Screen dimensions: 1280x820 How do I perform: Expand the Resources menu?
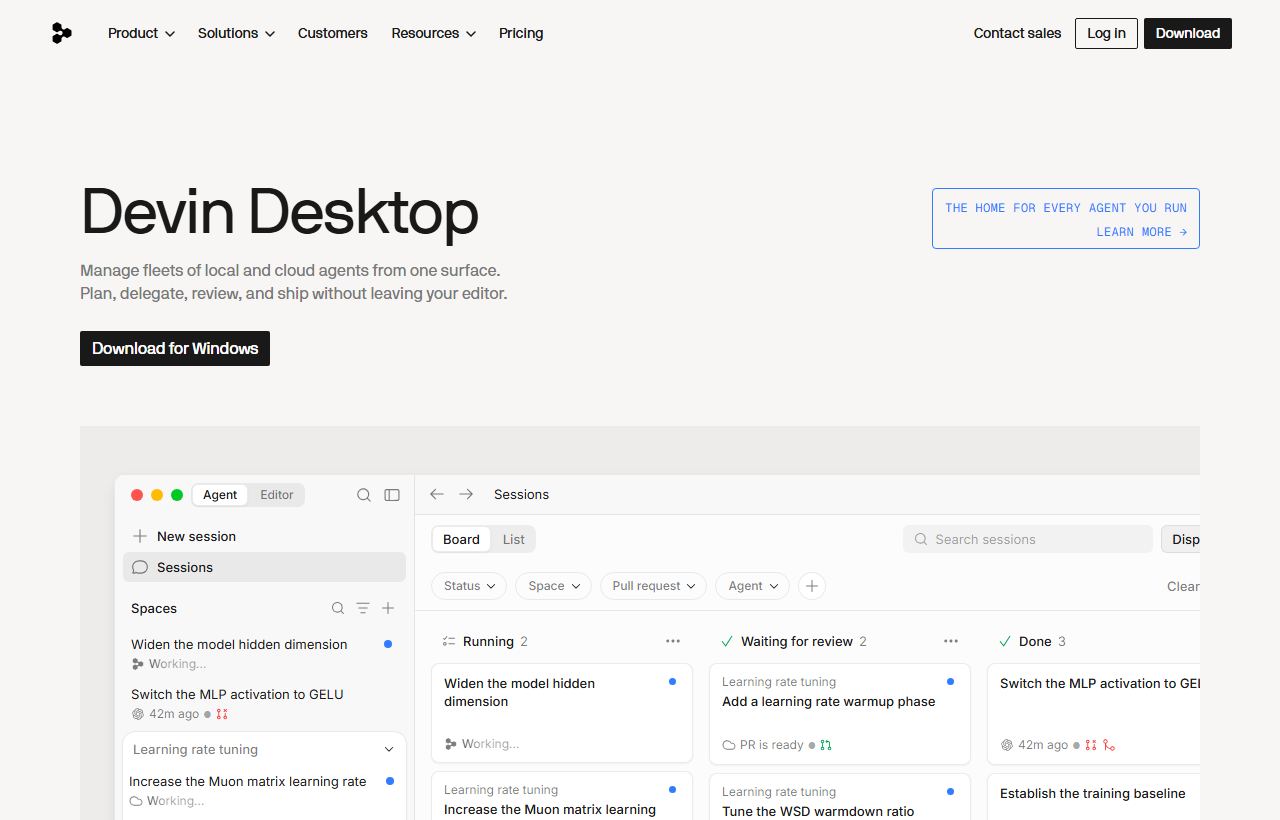[x=433, y=33]
